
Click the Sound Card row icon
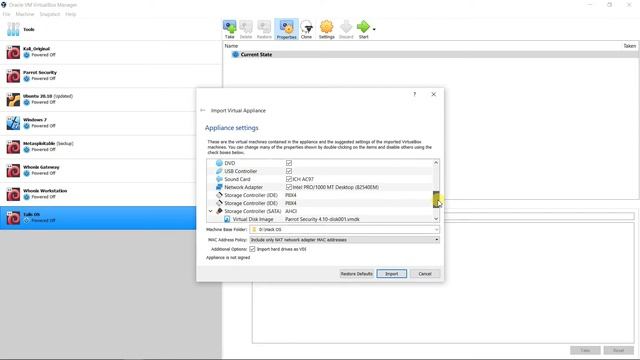coord(219,179)
